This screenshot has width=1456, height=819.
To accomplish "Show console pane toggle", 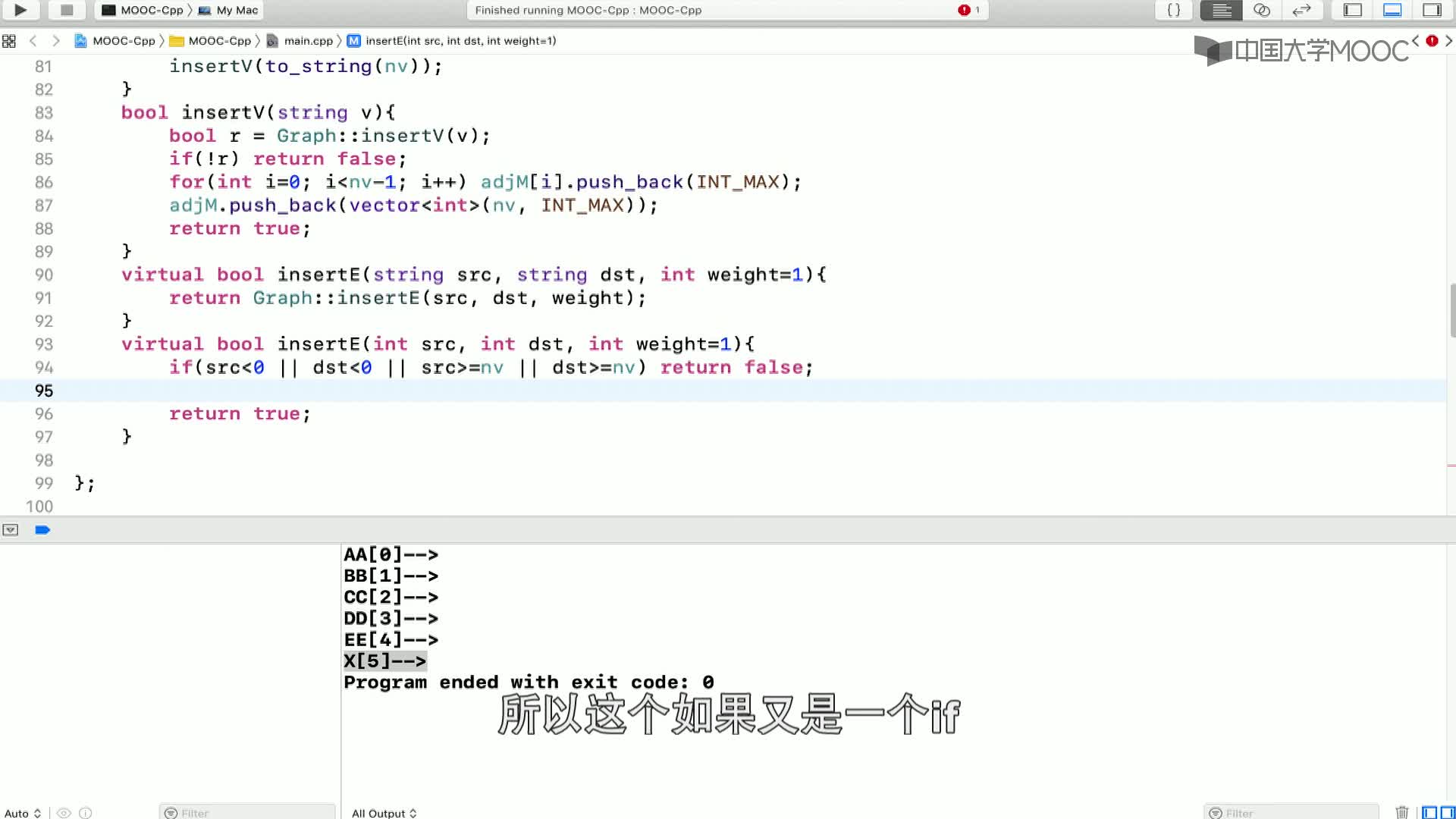I will click(1448, 813).
